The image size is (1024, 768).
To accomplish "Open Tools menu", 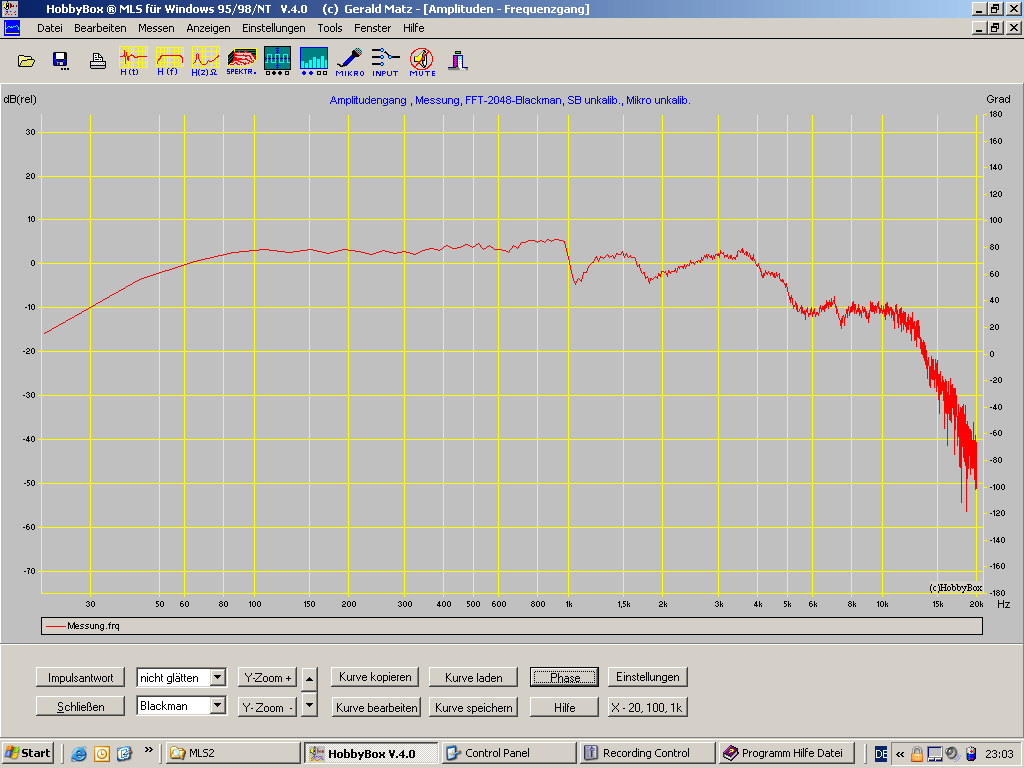I will [330, 28].
